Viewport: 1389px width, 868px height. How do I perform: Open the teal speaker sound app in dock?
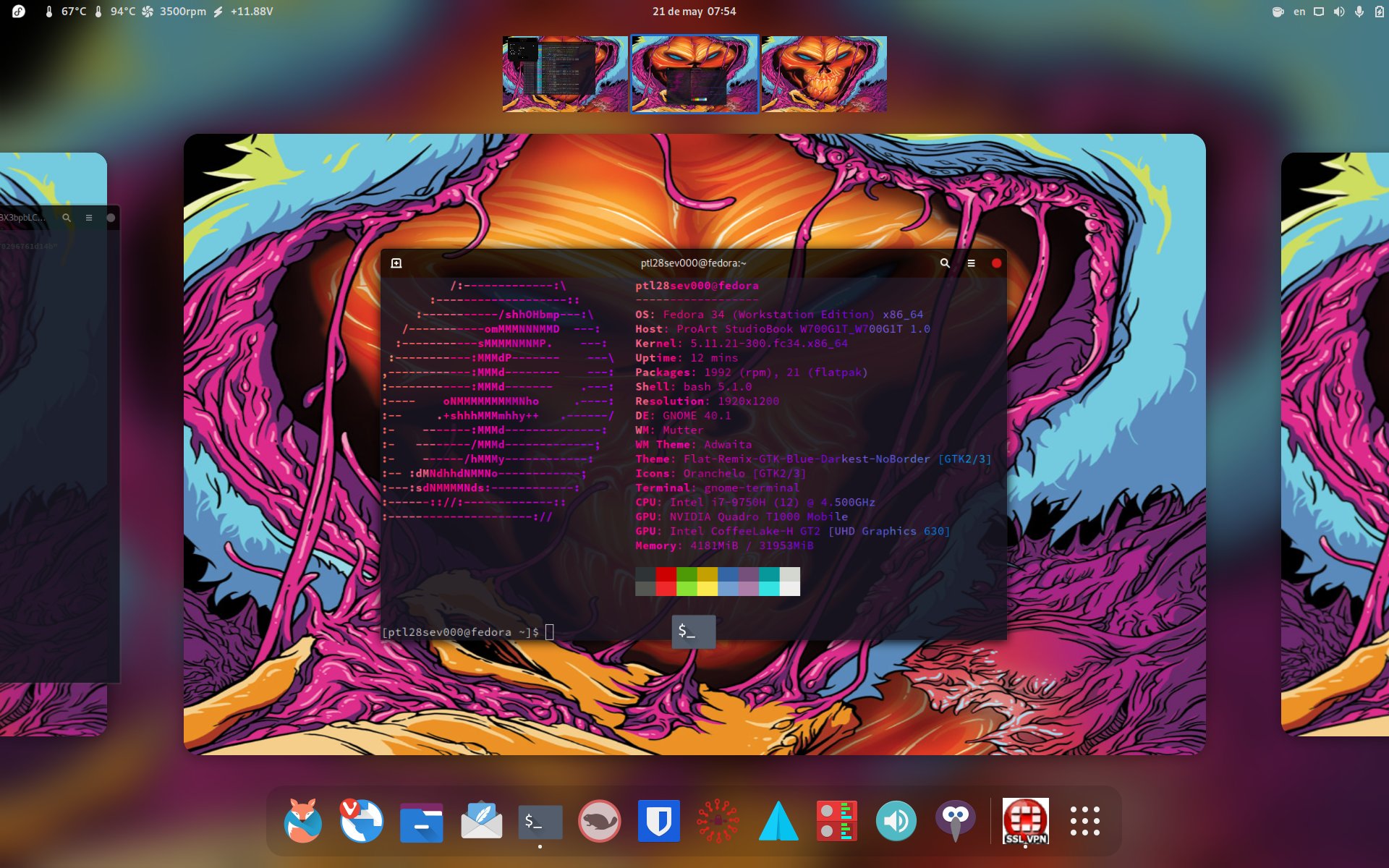tap(896, 822)
